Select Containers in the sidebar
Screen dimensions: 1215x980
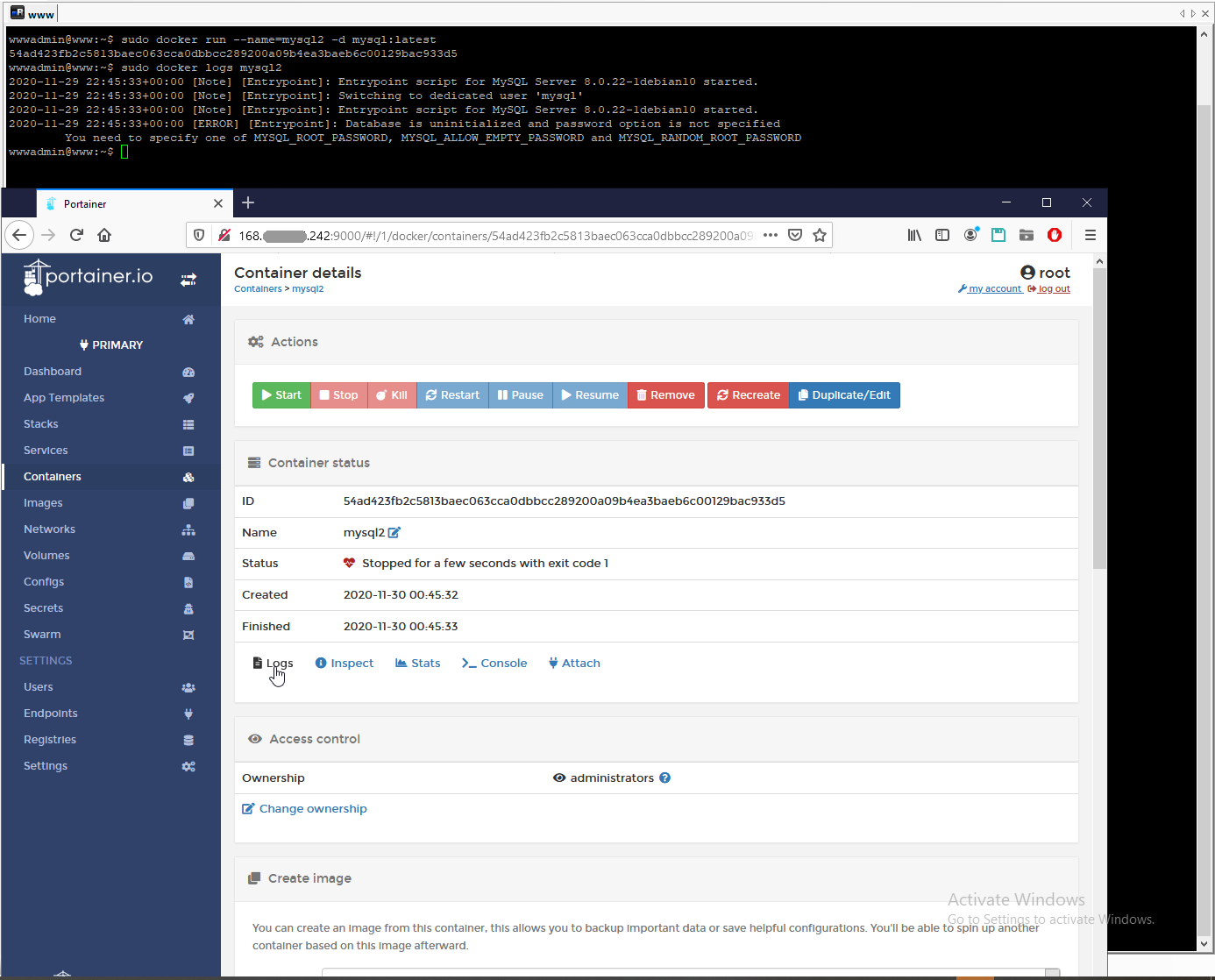pos(53,477)
